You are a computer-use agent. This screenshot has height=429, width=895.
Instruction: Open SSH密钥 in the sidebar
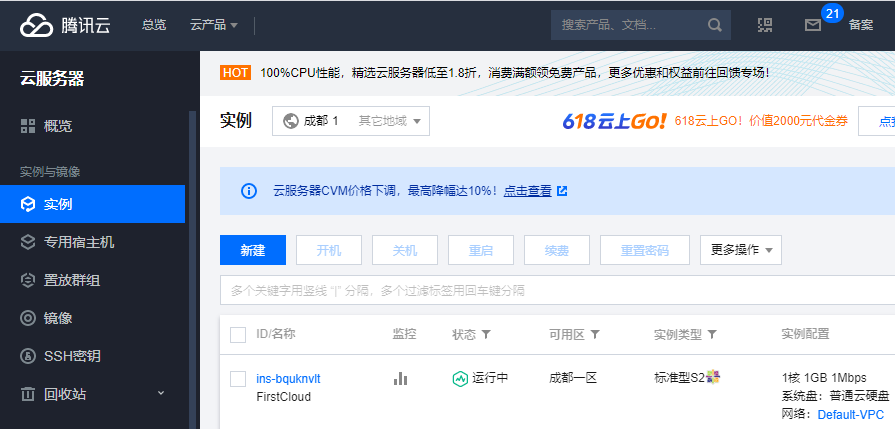point(71,356)
